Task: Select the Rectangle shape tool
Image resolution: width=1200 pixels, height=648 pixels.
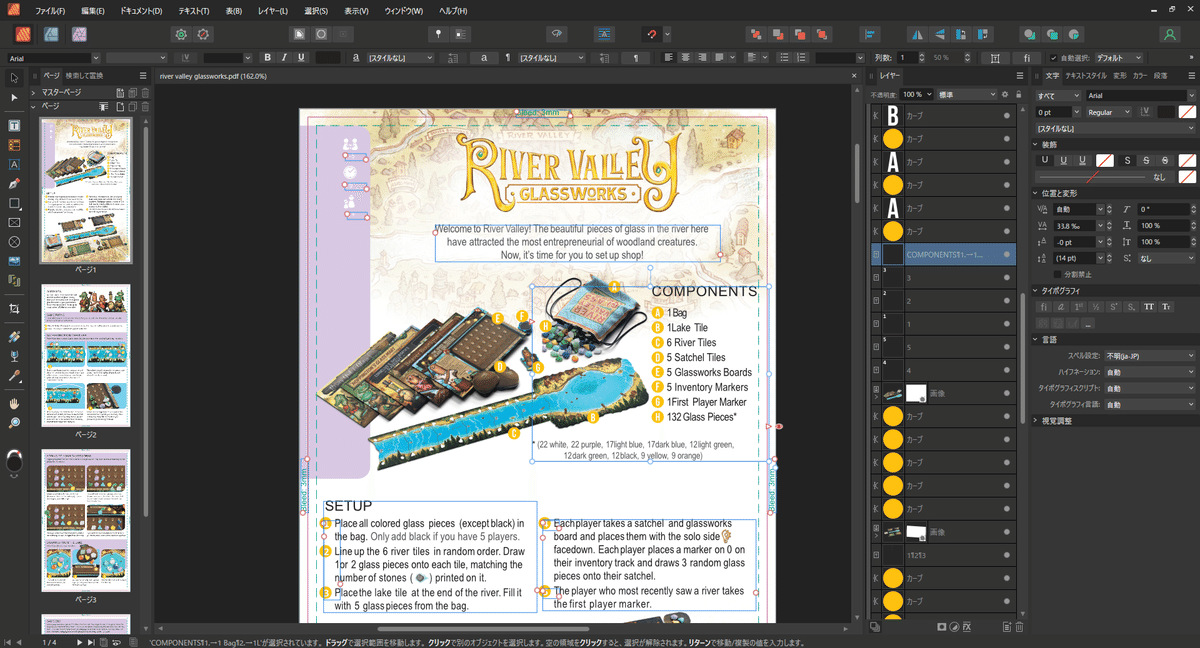Action: [x=14, y=203]
